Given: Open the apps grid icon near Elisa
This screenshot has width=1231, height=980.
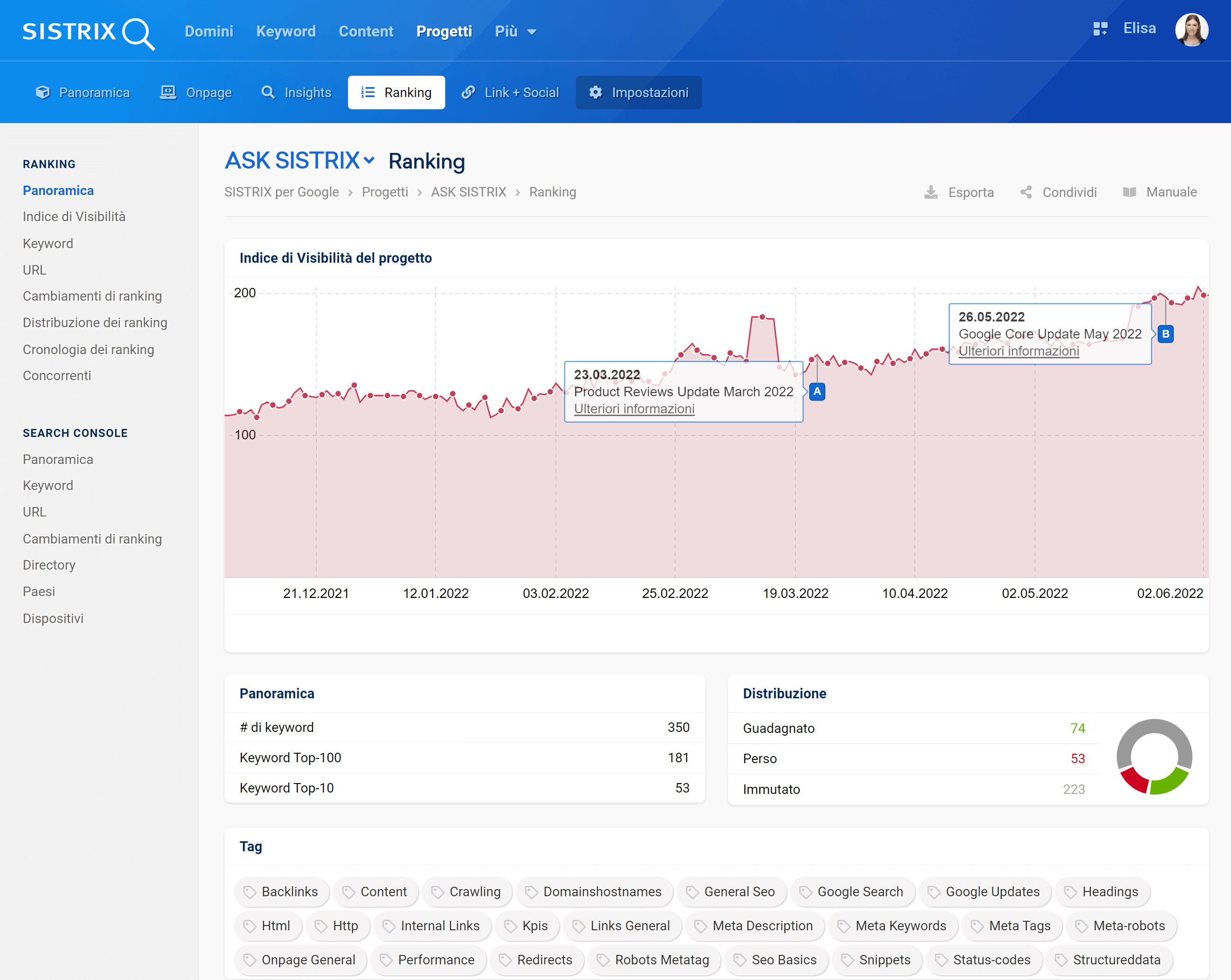Looking at the screenshot, I should tap(1100, 28).
